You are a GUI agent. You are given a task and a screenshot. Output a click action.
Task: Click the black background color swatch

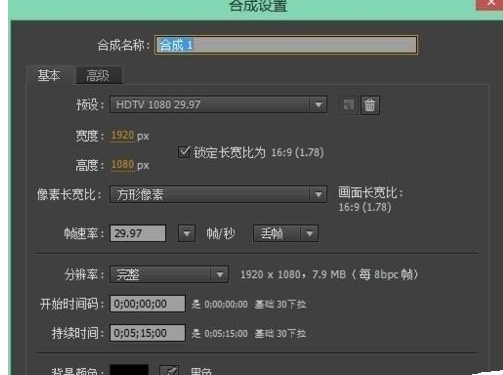129,370
